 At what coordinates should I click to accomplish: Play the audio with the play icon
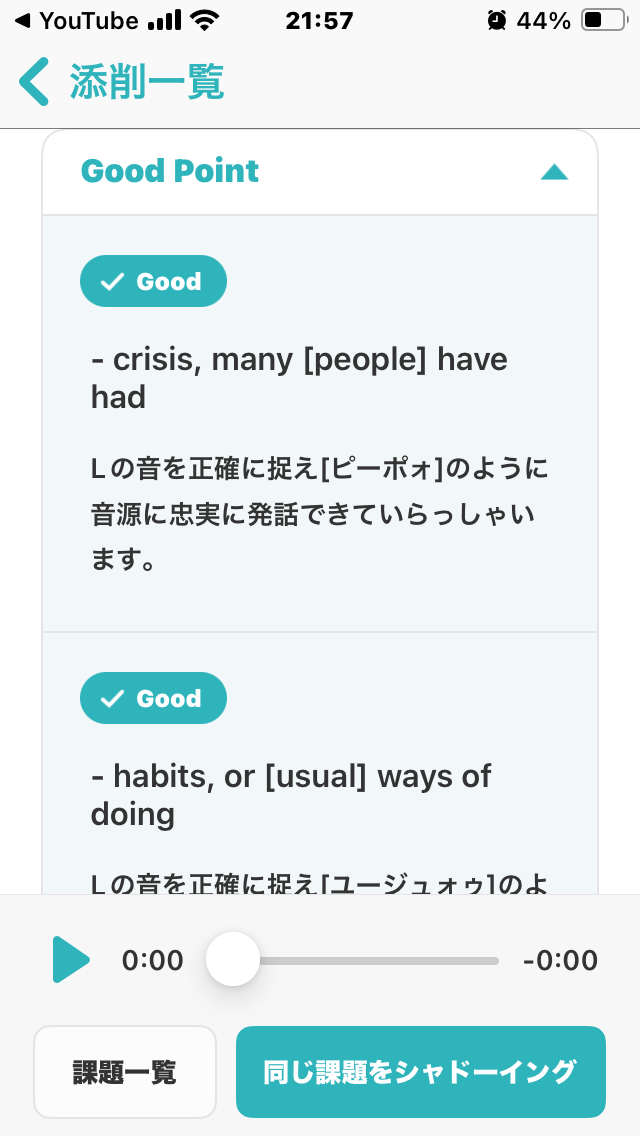point(71,960)
